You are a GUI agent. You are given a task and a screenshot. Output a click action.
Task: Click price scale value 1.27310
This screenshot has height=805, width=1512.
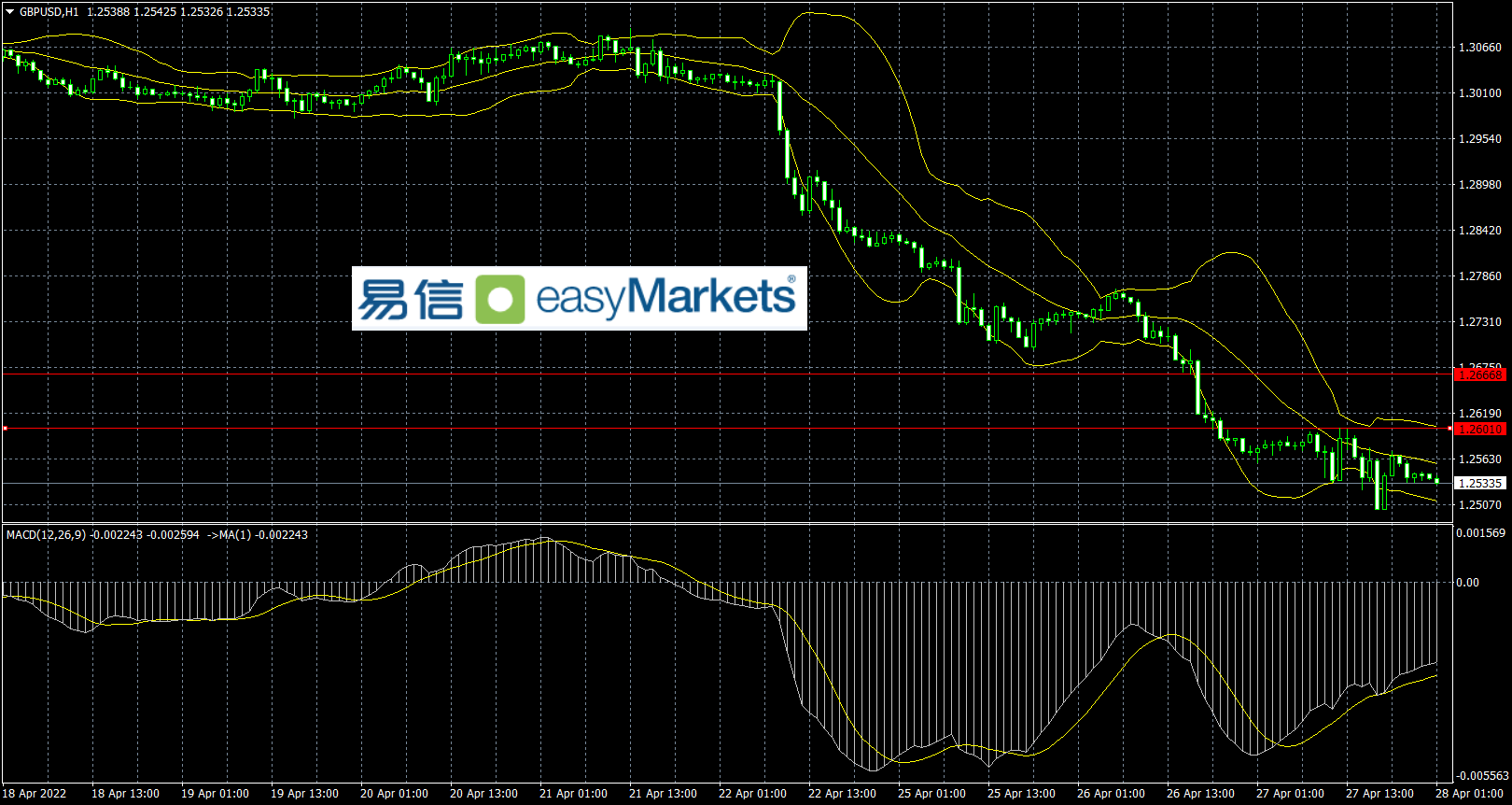pyautogui.click(x=1480, y=322)
